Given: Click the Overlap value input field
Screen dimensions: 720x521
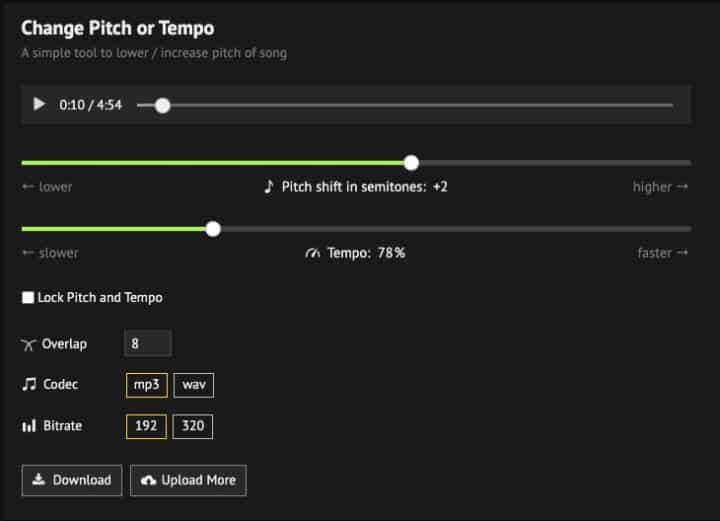Looking at the screenshot, I should (x=148, y=344).
